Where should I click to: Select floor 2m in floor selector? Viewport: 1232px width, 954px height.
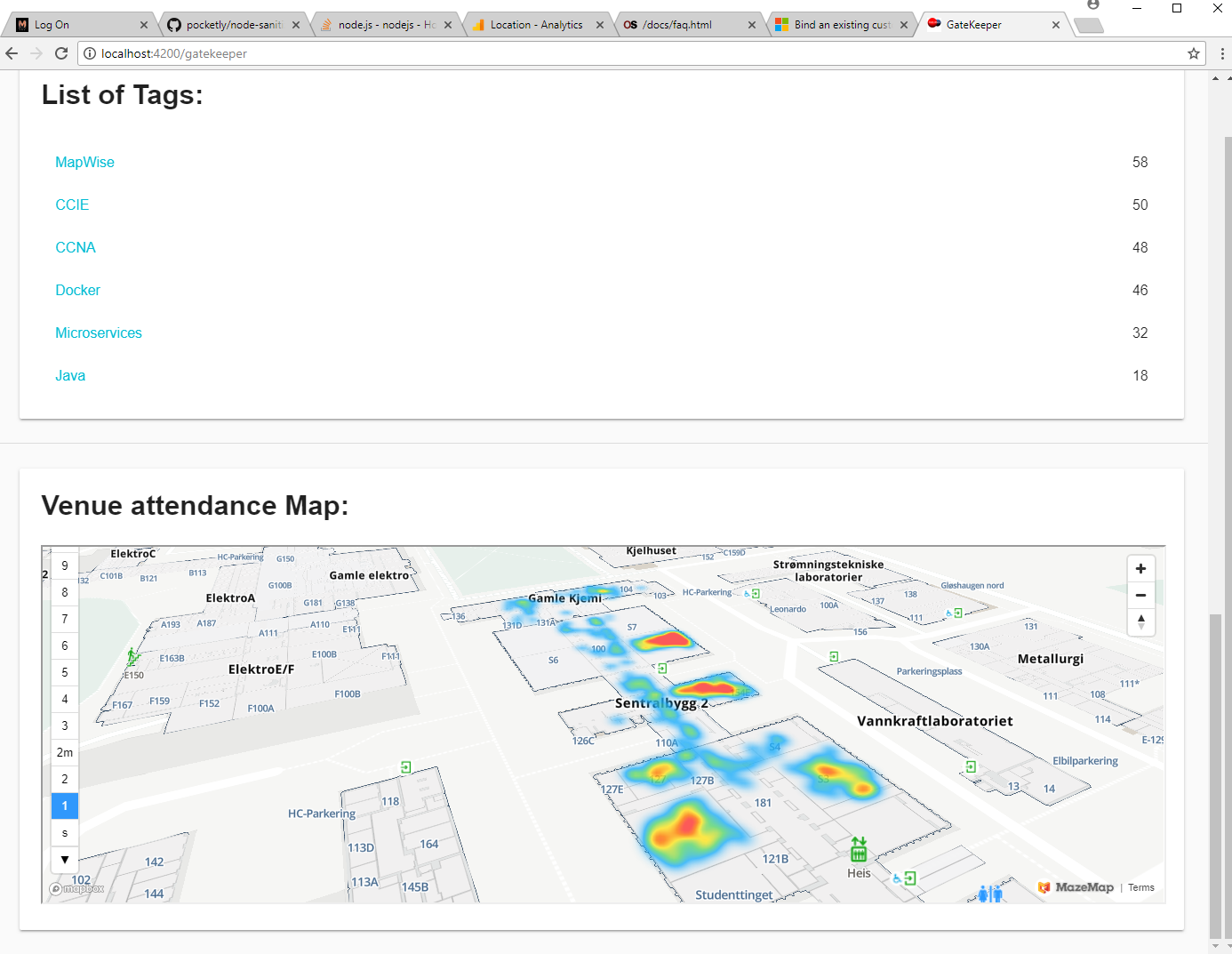[65, 752]
